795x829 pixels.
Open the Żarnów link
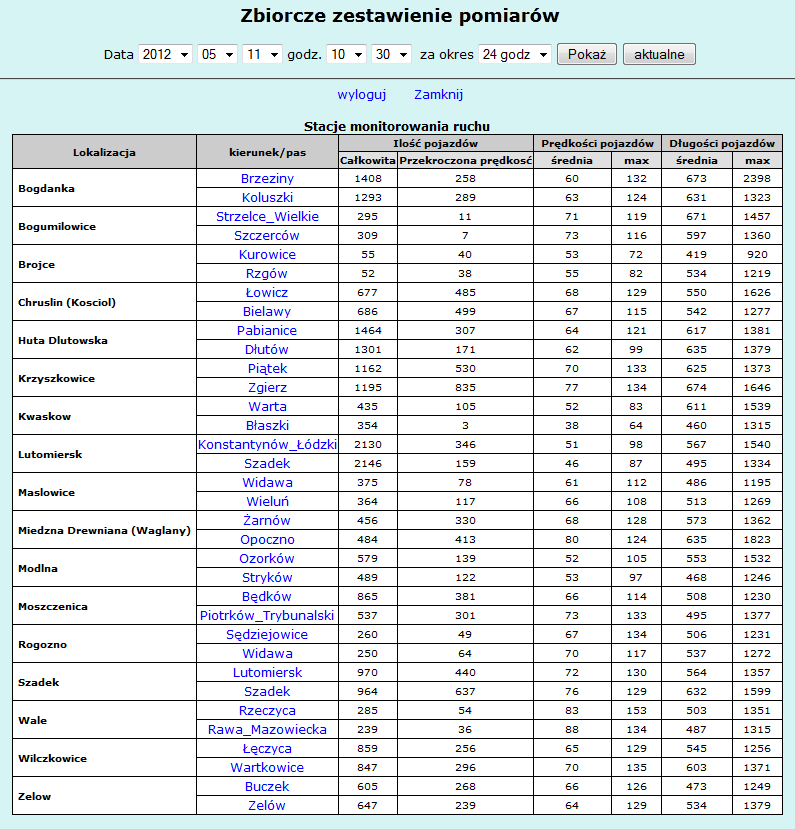(267, 521)
